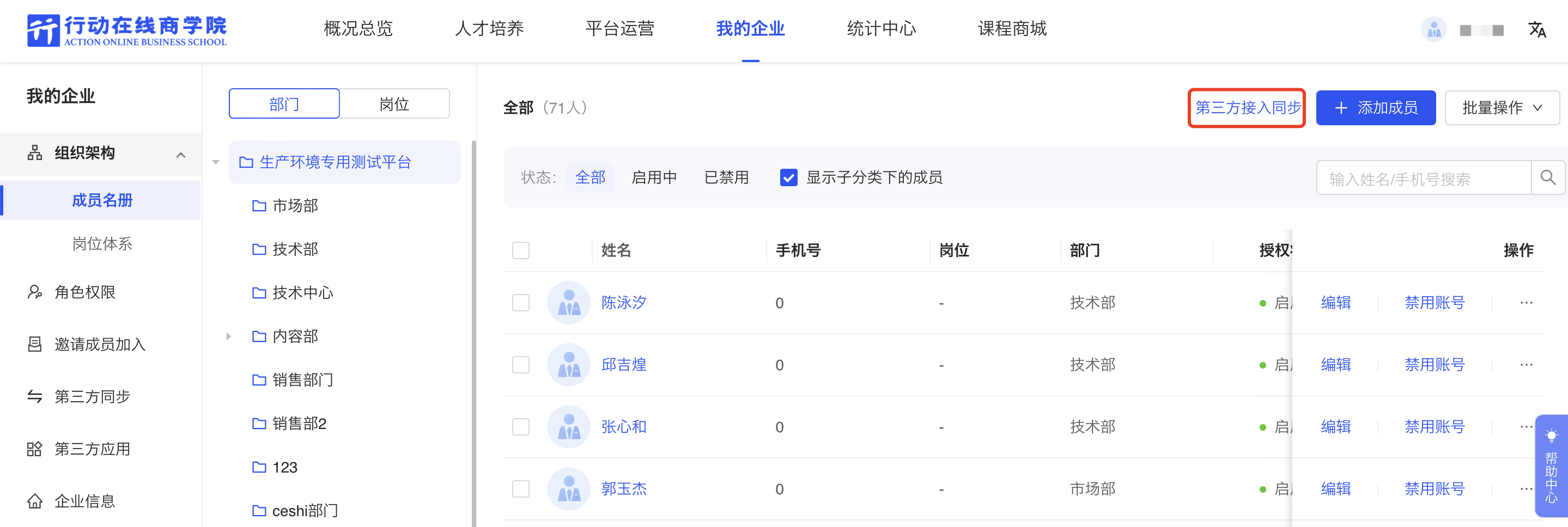This screenshot has height=527, width=1568.
Task: Open 人才培养 in top navigation
Action: click(489, 29)
